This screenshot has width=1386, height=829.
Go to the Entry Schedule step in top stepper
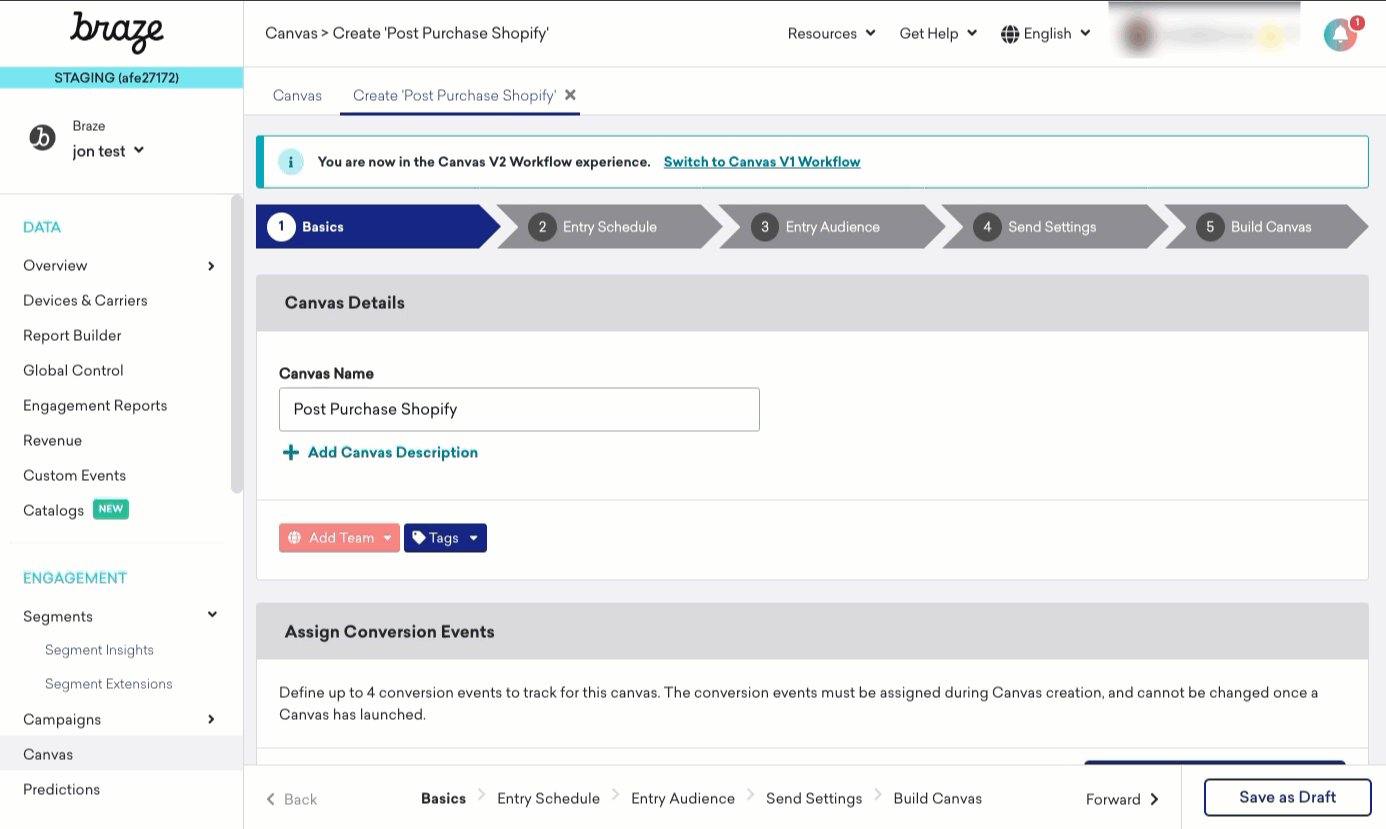click(609, 227)
